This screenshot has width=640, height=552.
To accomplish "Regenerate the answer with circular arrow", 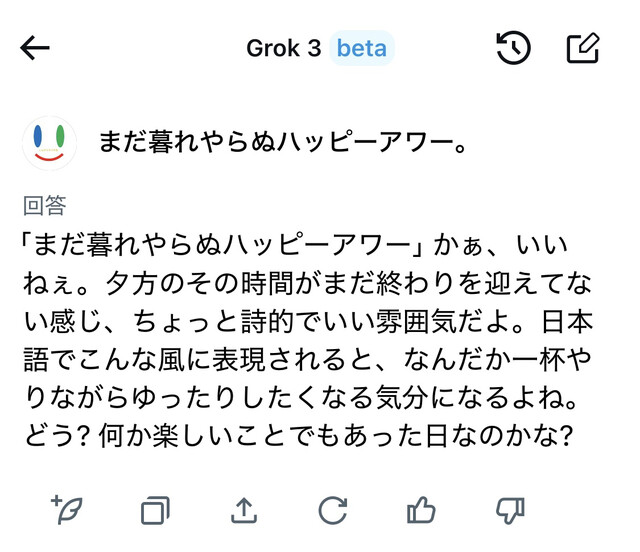I will point(332,510).
